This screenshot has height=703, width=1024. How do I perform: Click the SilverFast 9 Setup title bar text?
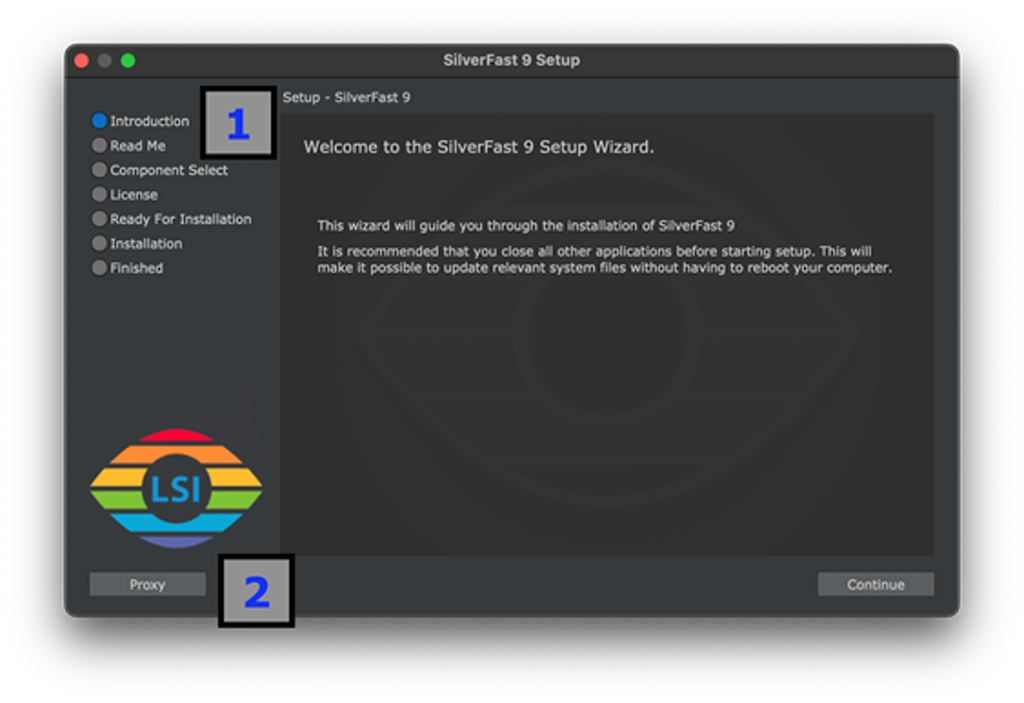[x=511, y=60]
